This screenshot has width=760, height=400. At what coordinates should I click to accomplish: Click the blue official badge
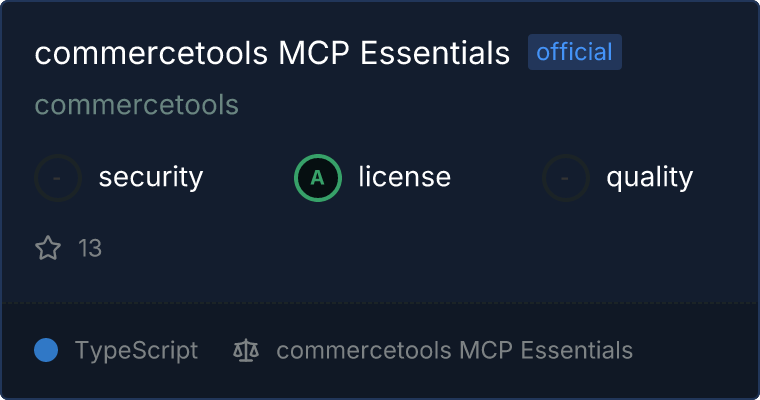(x=575, y=52)
